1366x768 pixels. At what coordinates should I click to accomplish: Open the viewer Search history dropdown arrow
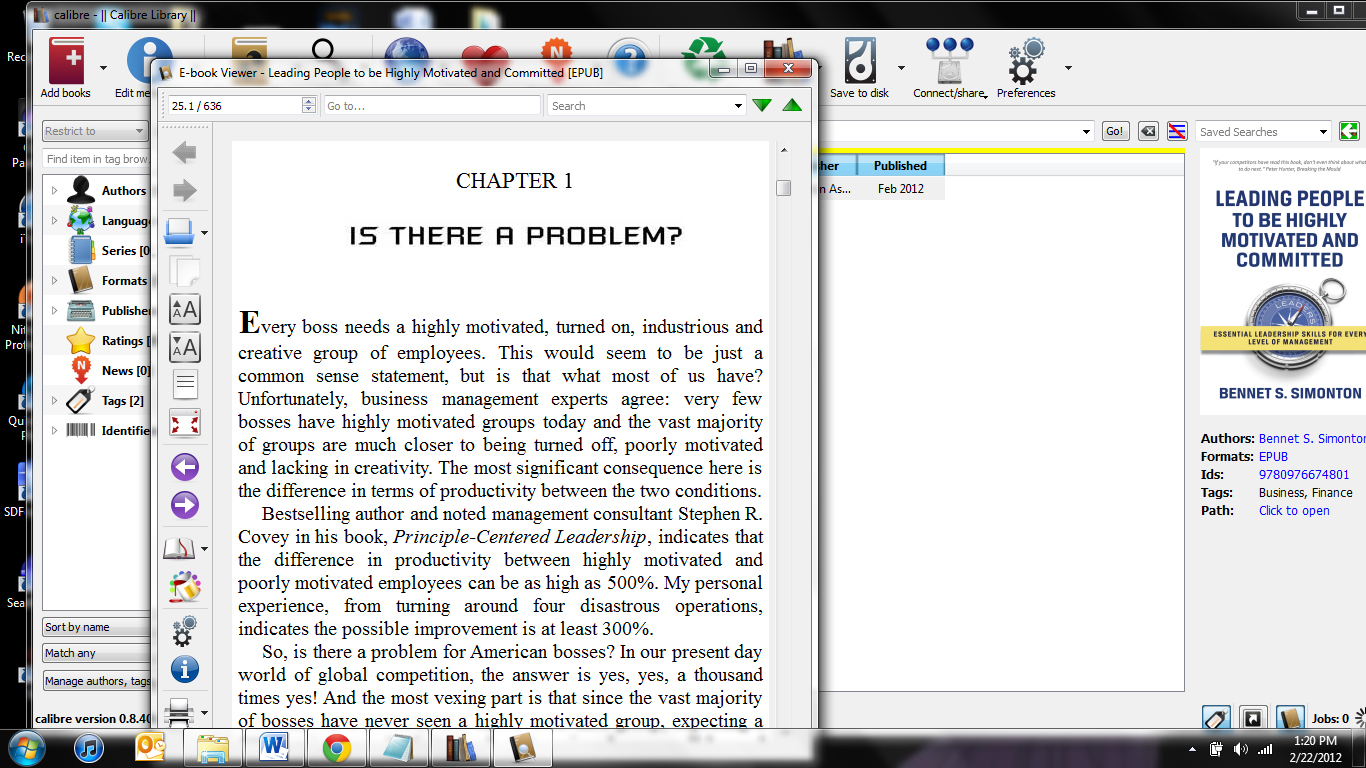click(739, 105)
